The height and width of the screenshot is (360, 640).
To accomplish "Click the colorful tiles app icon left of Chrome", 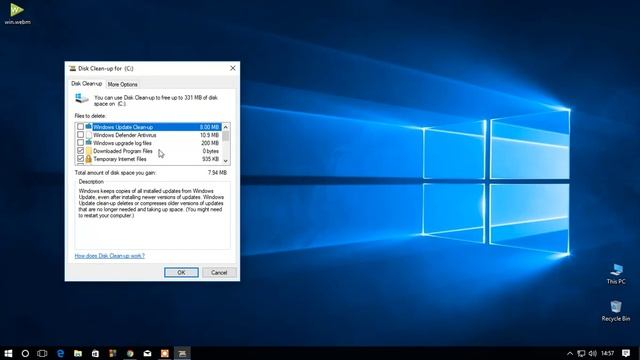I will (113, 353).
